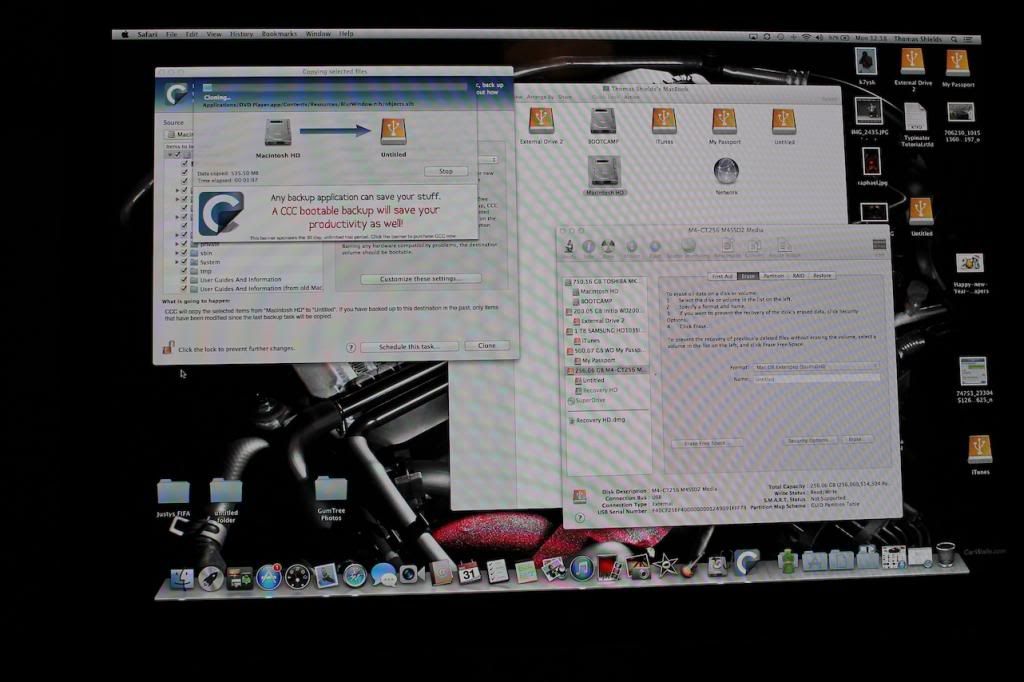Screen dimensions: 1024x682
Task: Click the Burn icon in Disk Utility toolbar
Action: click(608, 248)
